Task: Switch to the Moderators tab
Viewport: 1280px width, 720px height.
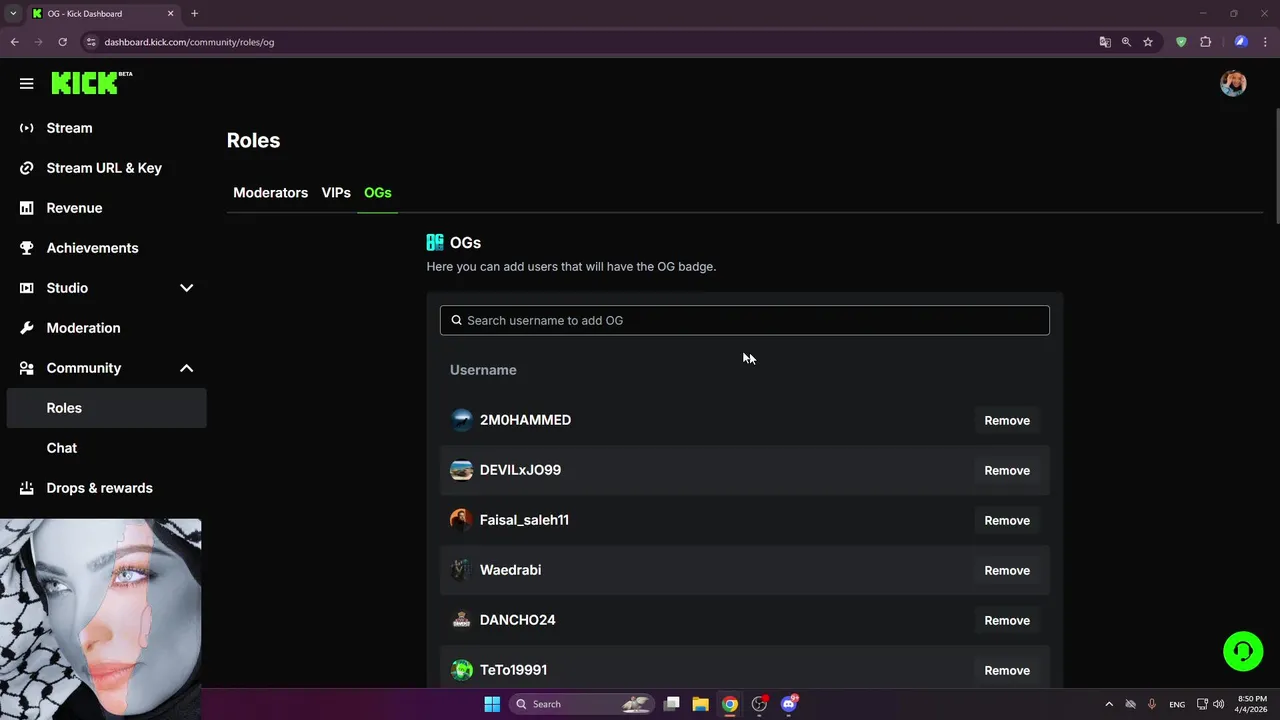Action: coord(270,193)
